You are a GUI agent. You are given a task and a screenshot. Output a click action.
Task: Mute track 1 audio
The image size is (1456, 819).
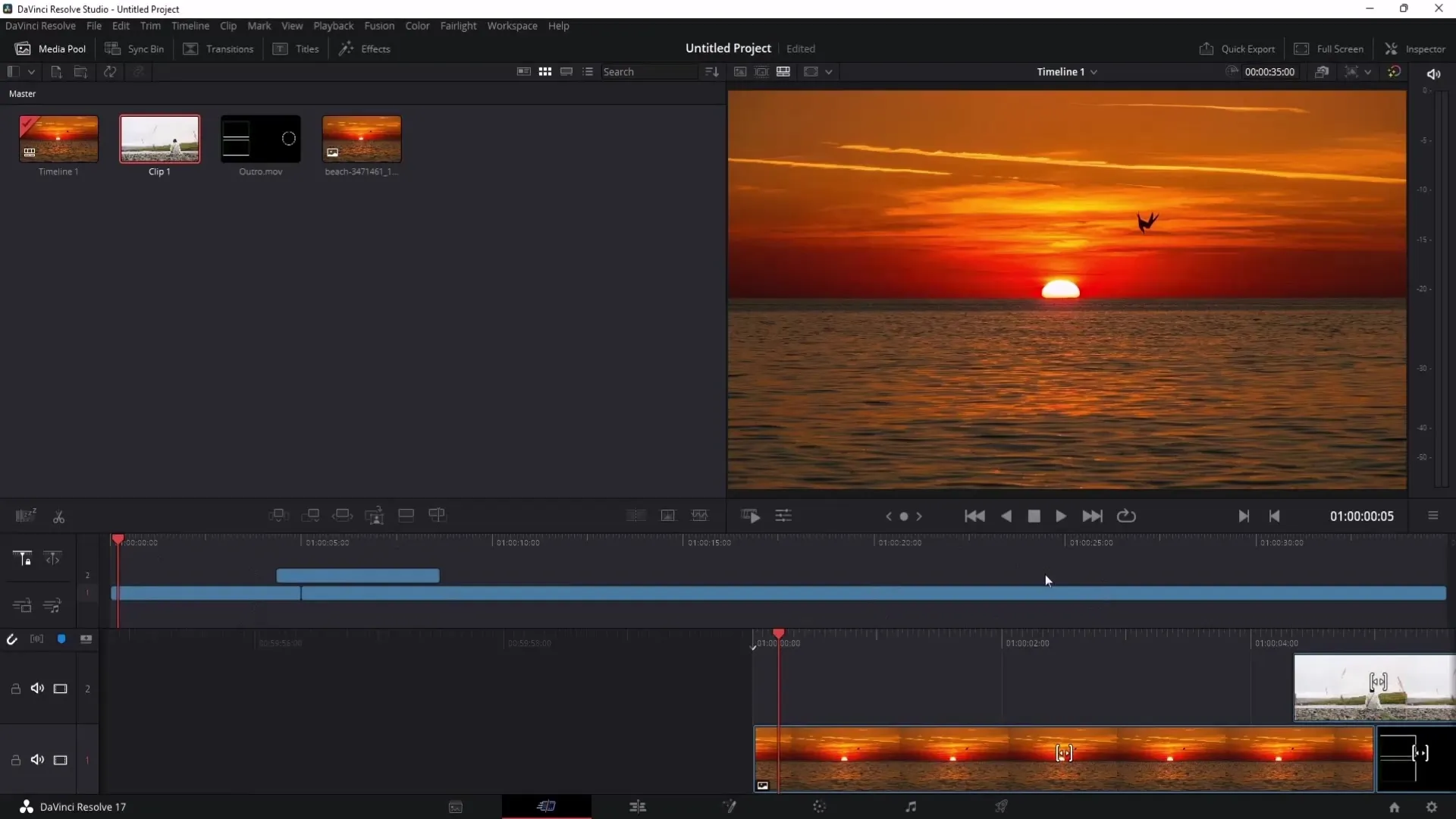tap(37, 760)
